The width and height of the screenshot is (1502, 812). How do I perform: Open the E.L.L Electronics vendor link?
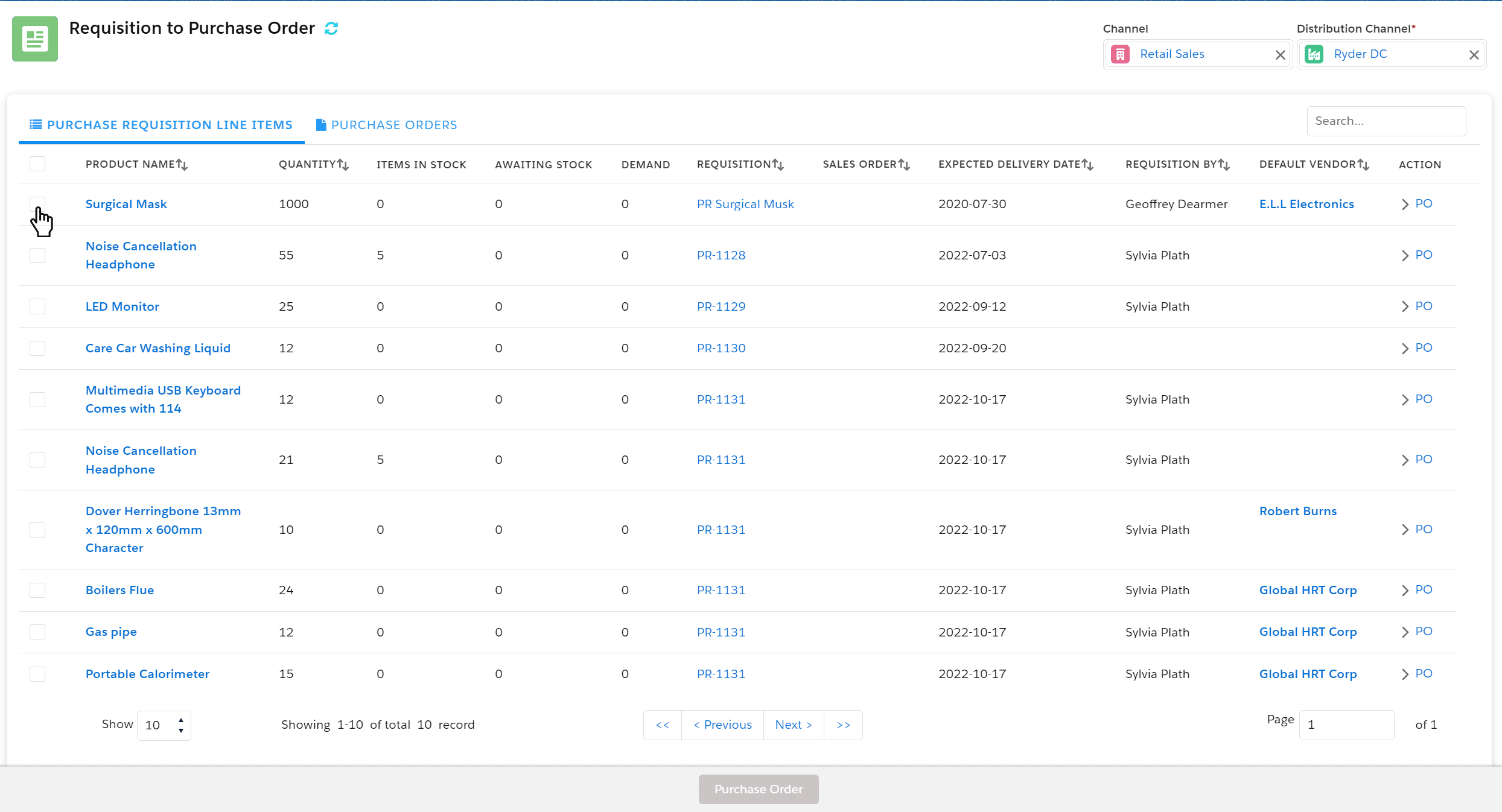(1306, 204)
